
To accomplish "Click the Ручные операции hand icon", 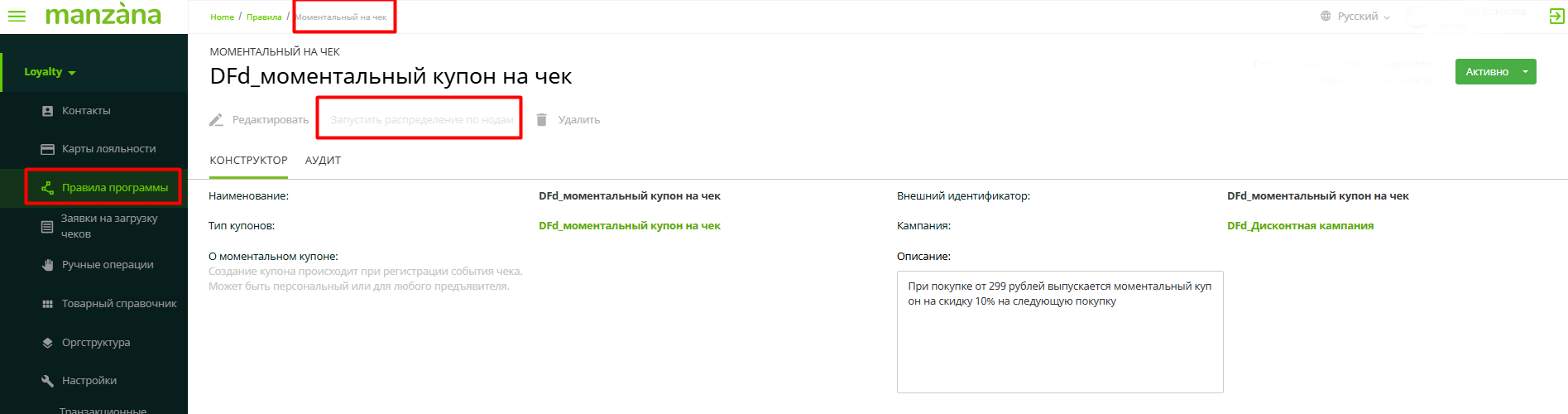I will (x=47, y=265).
